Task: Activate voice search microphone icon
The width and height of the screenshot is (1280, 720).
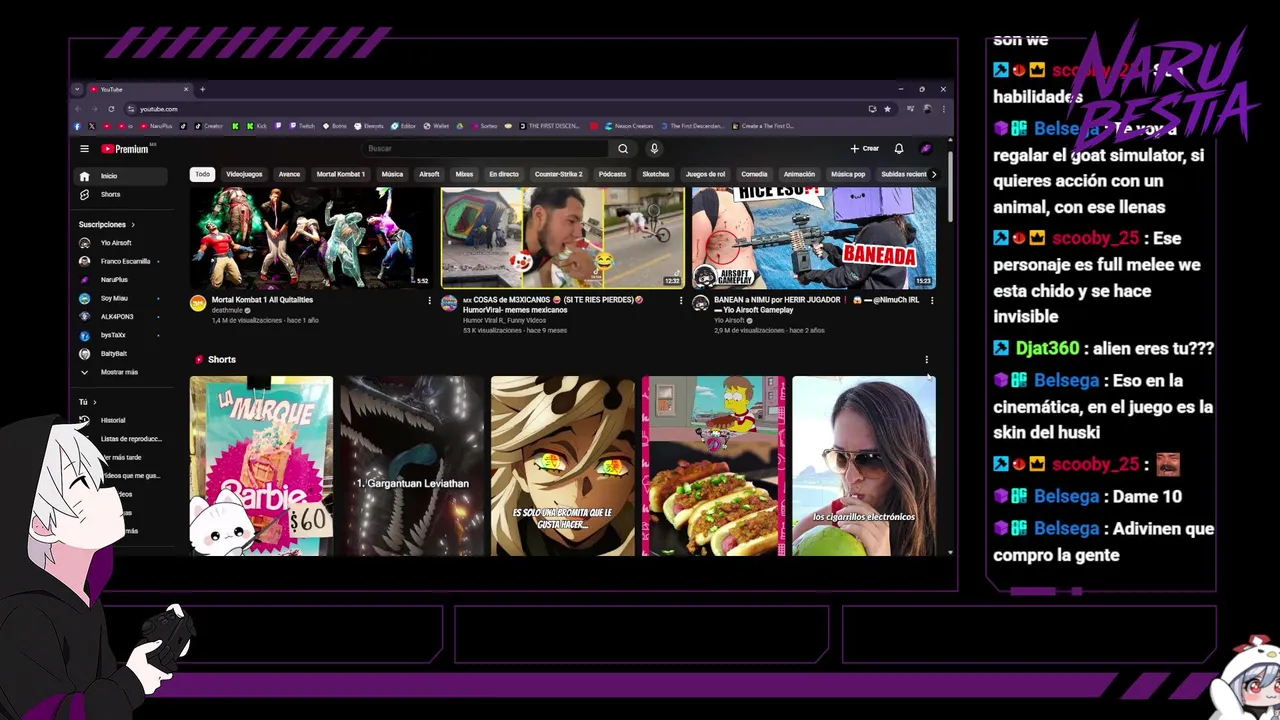Action: tap(654, 149)
